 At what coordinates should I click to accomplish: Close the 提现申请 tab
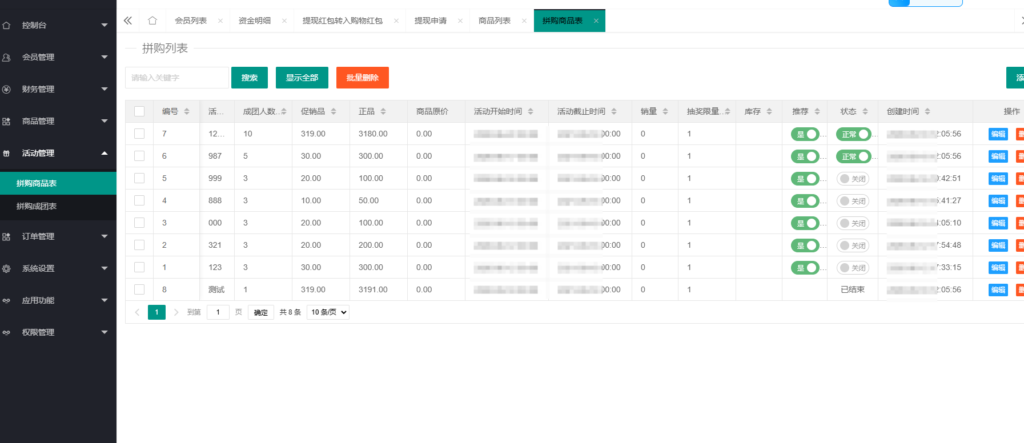pos(460,21)
